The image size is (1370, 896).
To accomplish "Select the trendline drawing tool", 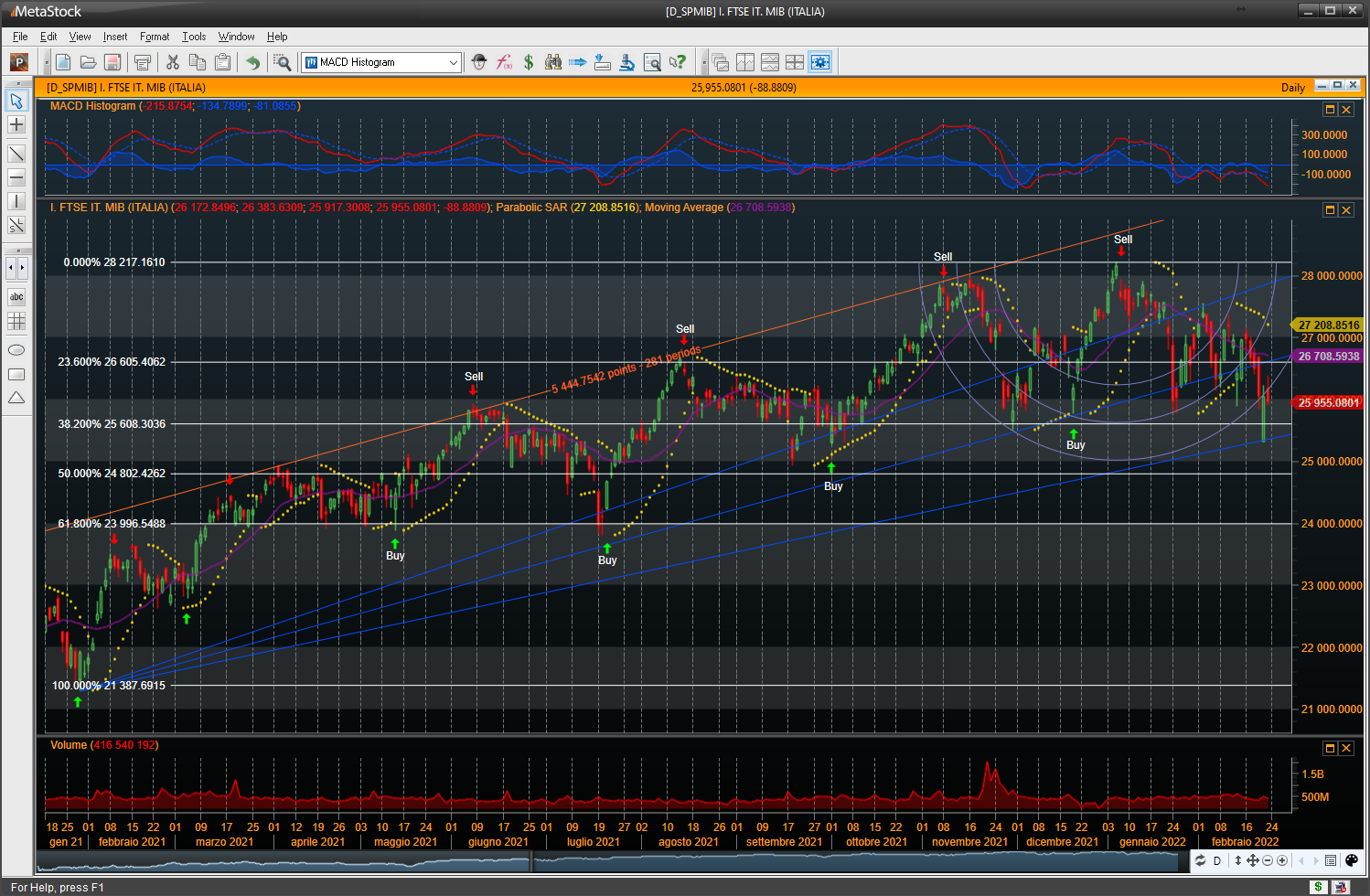I will [16, 153].
